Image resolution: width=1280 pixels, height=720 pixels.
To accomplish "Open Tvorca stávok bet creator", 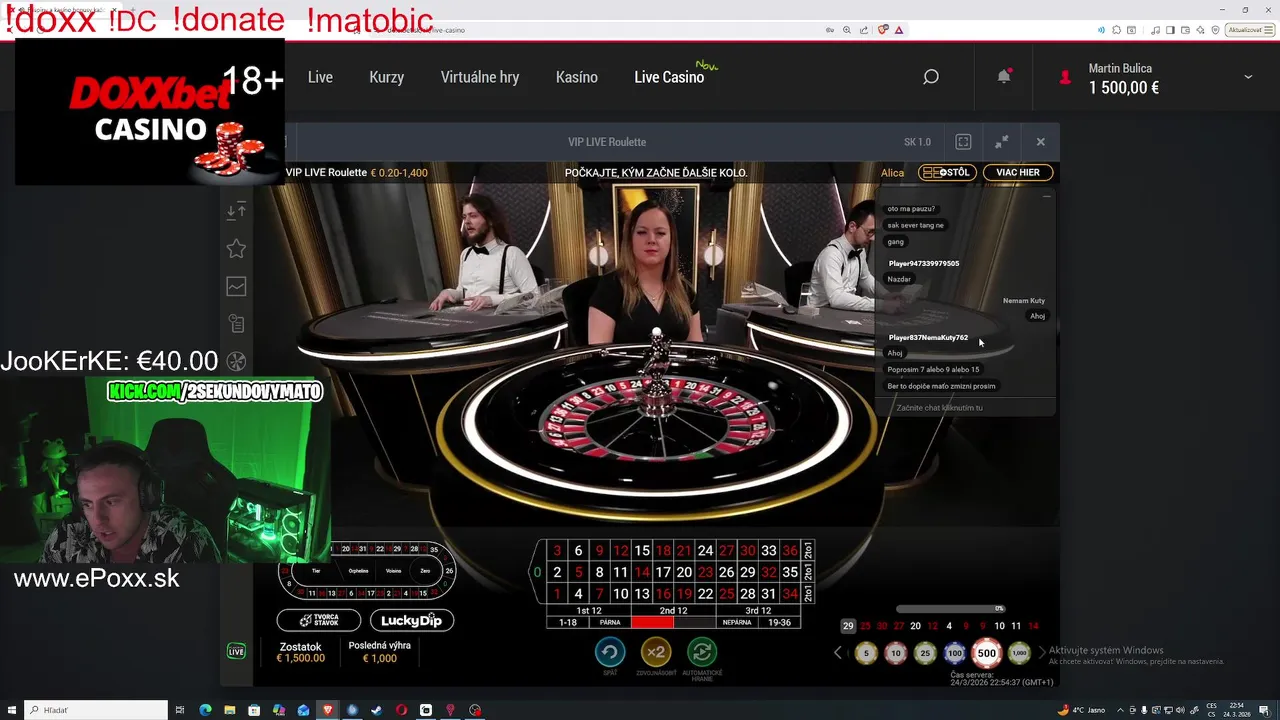I will coord(319,620).
